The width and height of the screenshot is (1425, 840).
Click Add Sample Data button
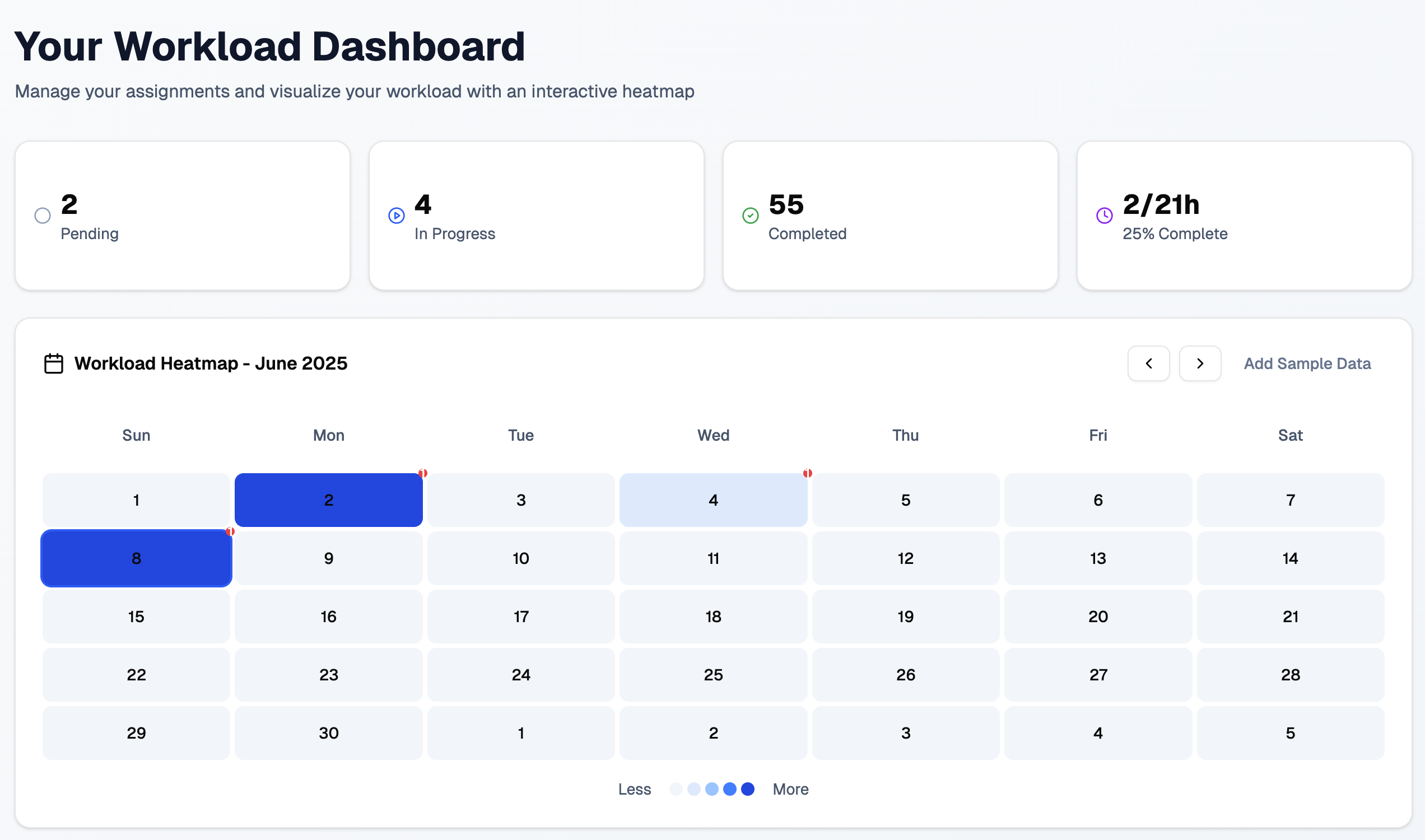click(1307, 363)
